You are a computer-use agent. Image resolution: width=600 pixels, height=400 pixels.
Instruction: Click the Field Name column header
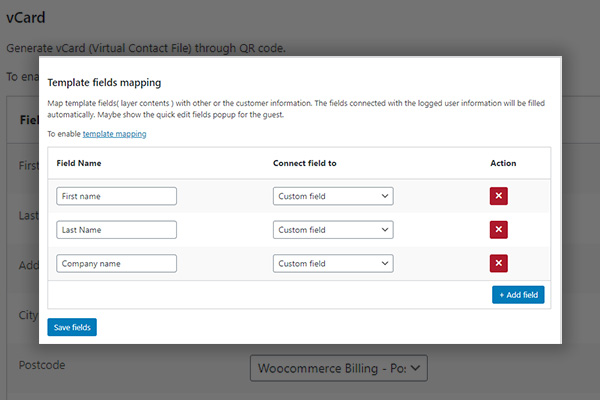(x=79, y=163)
